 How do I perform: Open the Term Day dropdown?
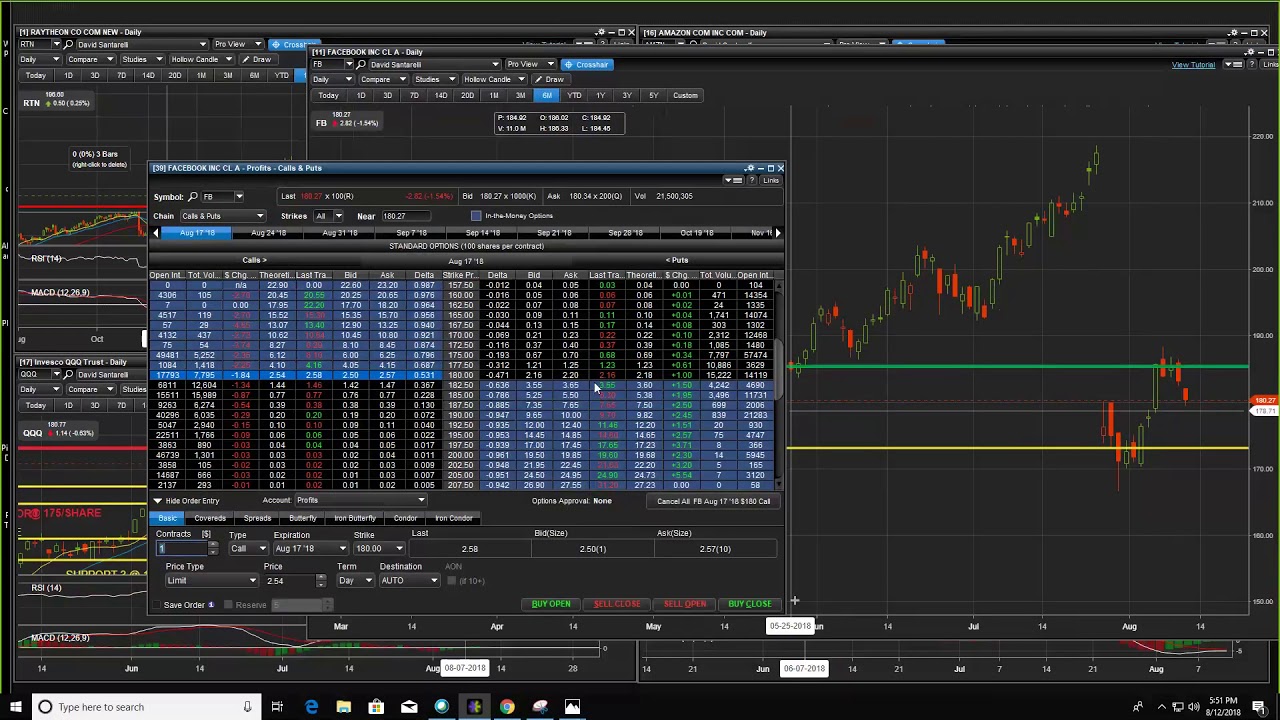click(355, 581)
